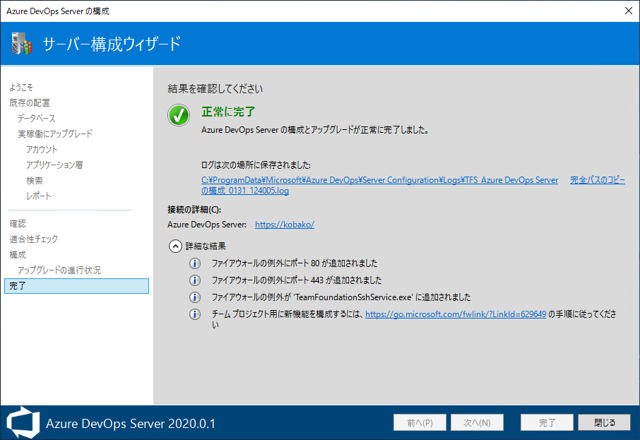Click info icon beside チーム プロジェクト message
This screenshot has height=440, width=640.
[x=195, y=314]
